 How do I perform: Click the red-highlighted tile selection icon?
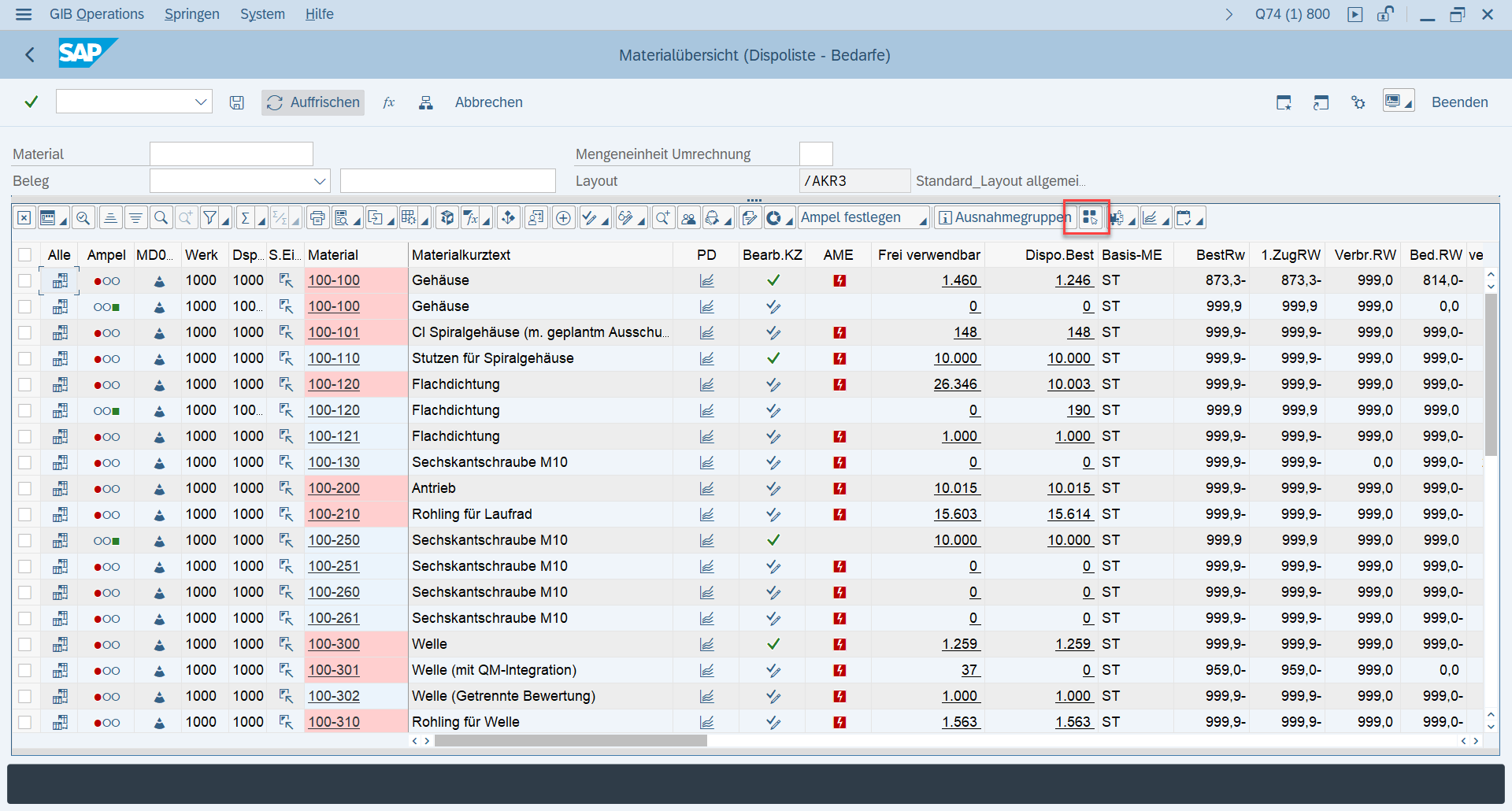click(1088, 218)
